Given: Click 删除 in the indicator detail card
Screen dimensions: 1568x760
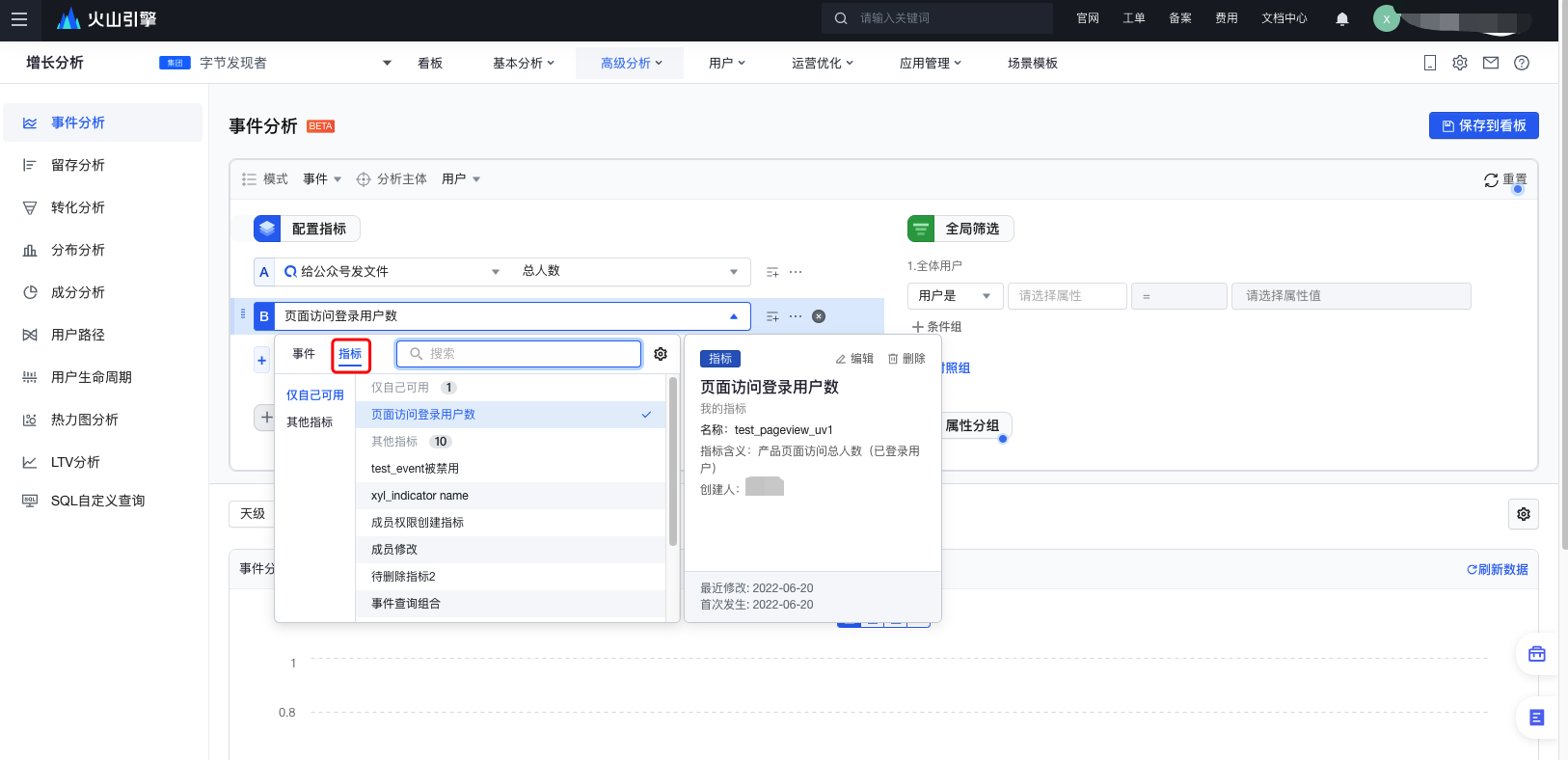Looking at the screenshot, I should [906, 359].
